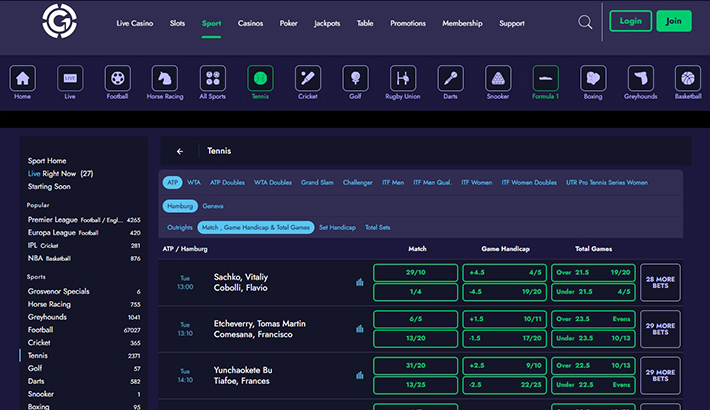
Task: Select the ITF Men filter
Action: click(x=393, y=183)
